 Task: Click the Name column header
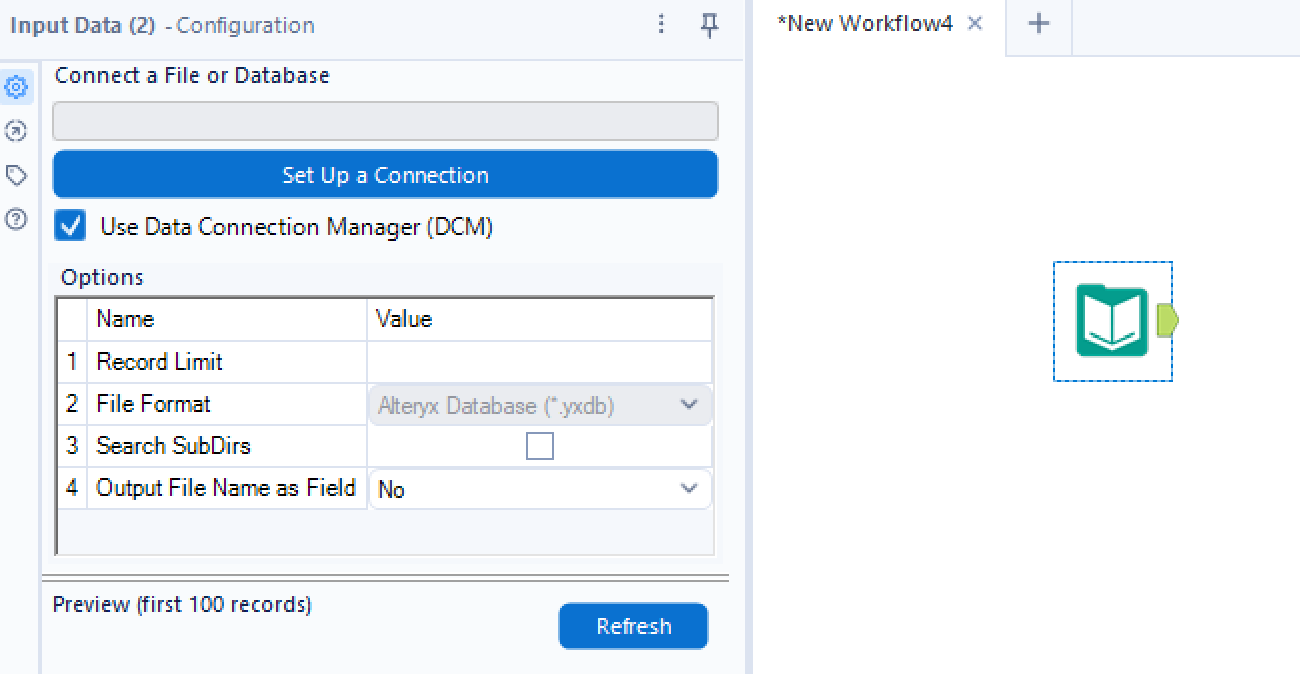125,319
